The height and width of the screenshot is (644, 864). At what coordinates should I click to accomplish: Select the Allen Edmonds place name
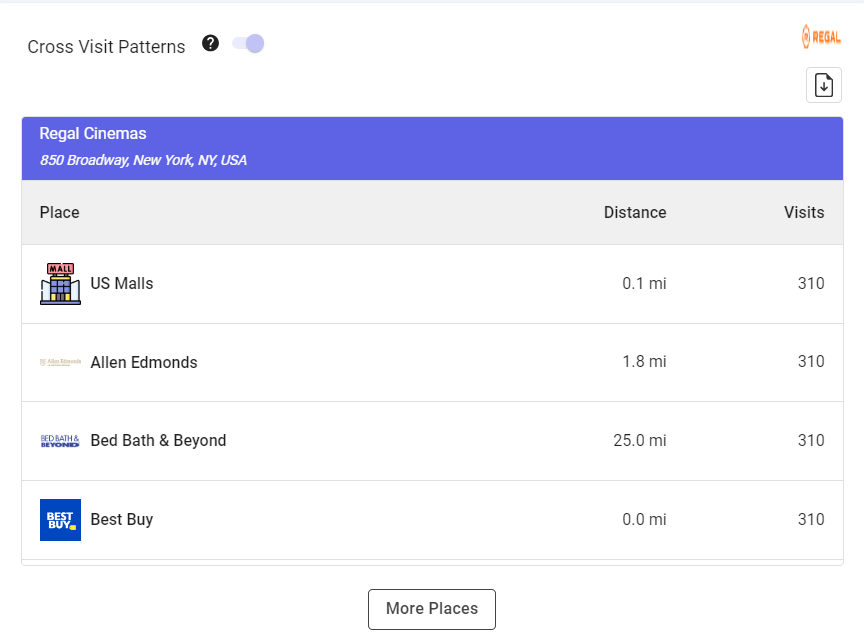(x=144, y=362)
